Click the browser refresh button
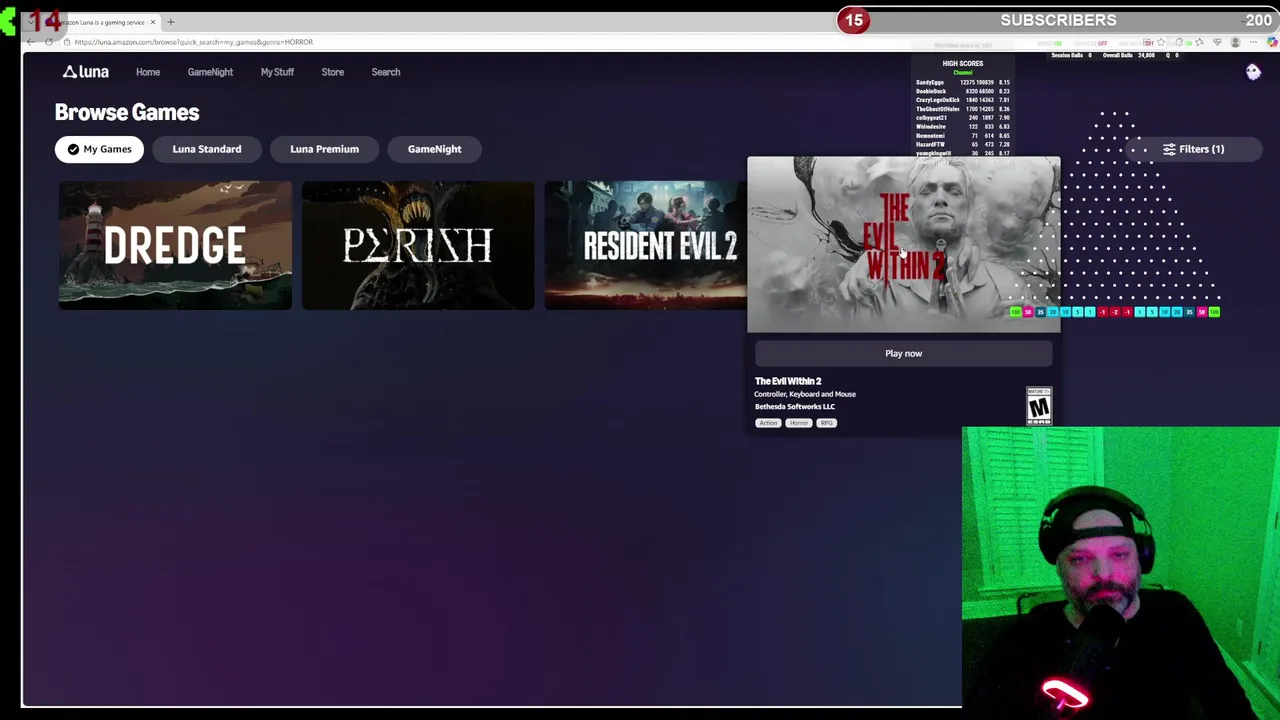The width and height of the screenshot is (1280, 720). pos(49,42)
